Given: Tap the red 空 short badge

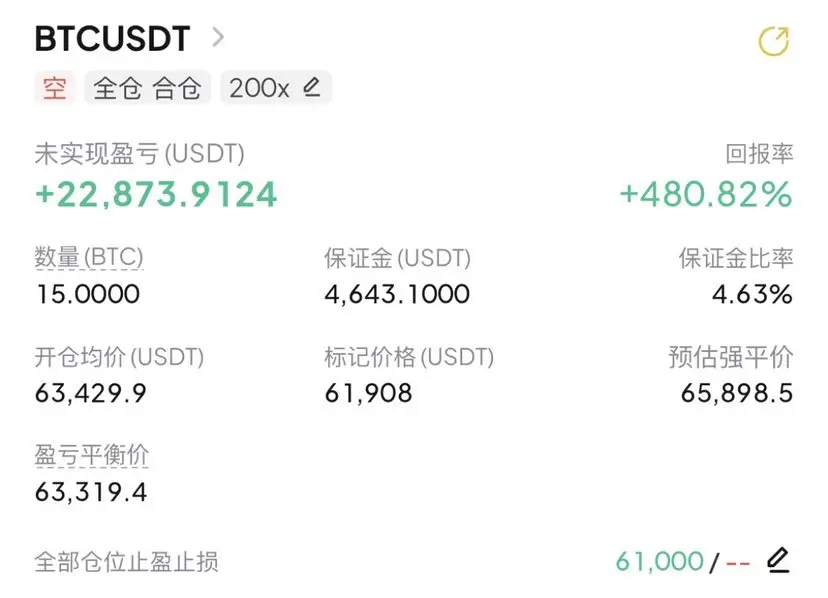Looking at the screenshot, I should click(55, 88).
